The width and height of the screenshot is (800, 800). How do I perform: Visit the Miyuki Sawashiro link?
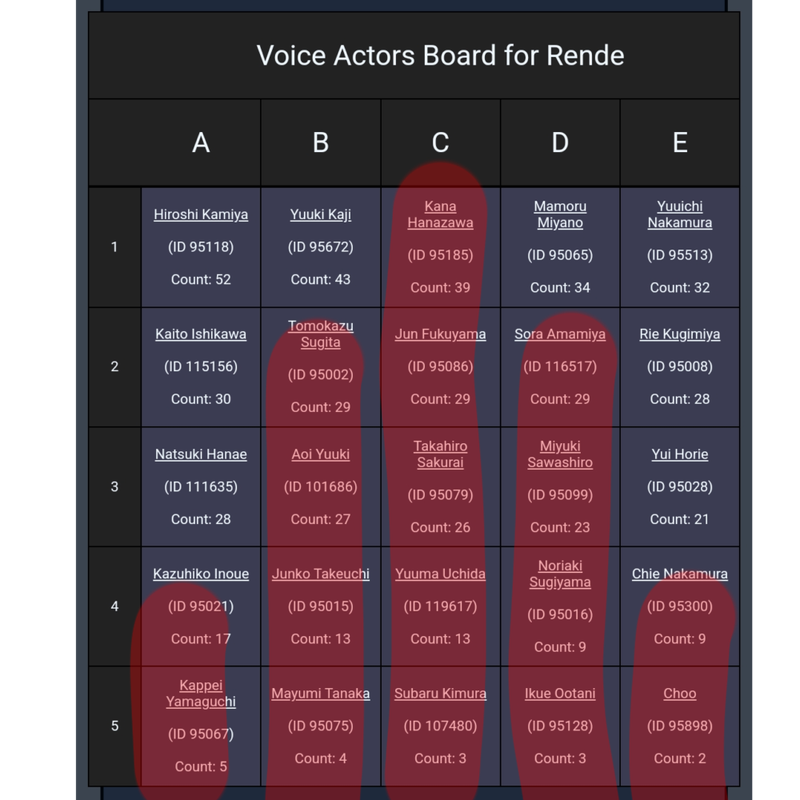coord(560,454)
